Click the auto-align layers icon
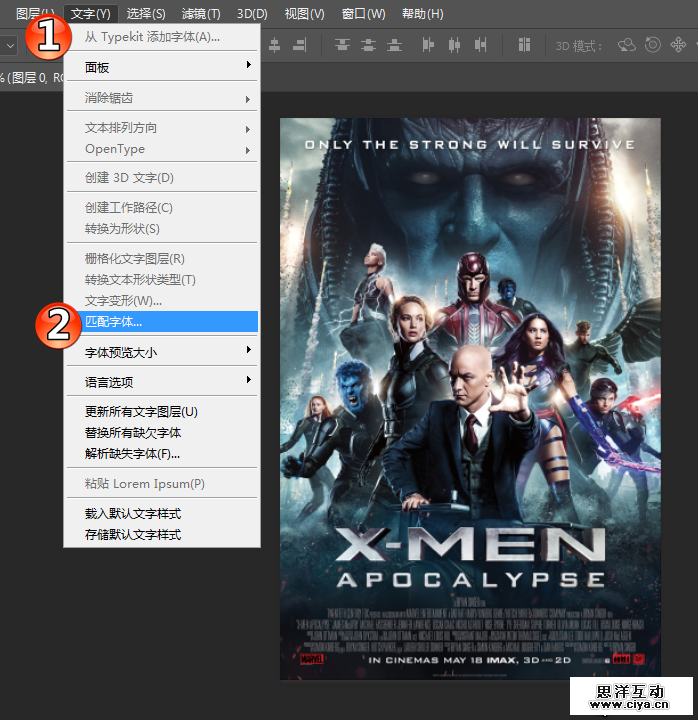The height and width of the screenshot is (720, 698). 524,45
